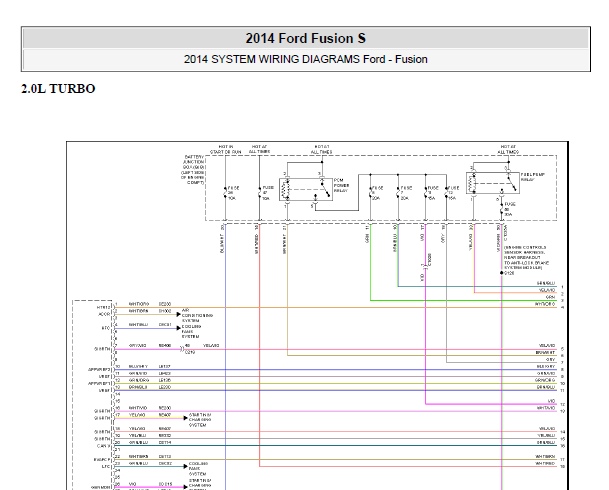Click 'WHT/ORG' label at right edge row 4
Screen dimensions: 609x490
(x=545, y=304)
